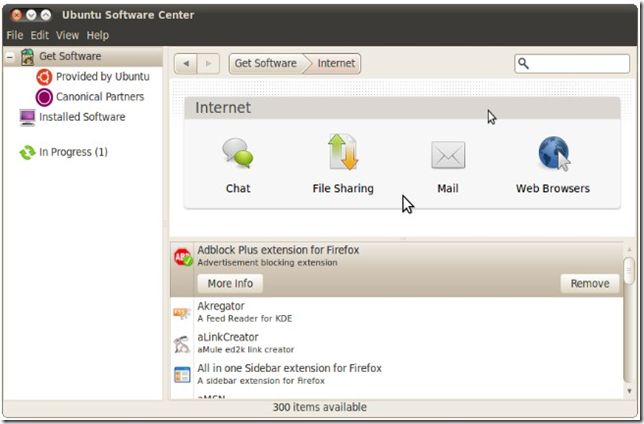Screen dimensions: 644x424
Task: Open the Help menu
Action: click(98, 35)
